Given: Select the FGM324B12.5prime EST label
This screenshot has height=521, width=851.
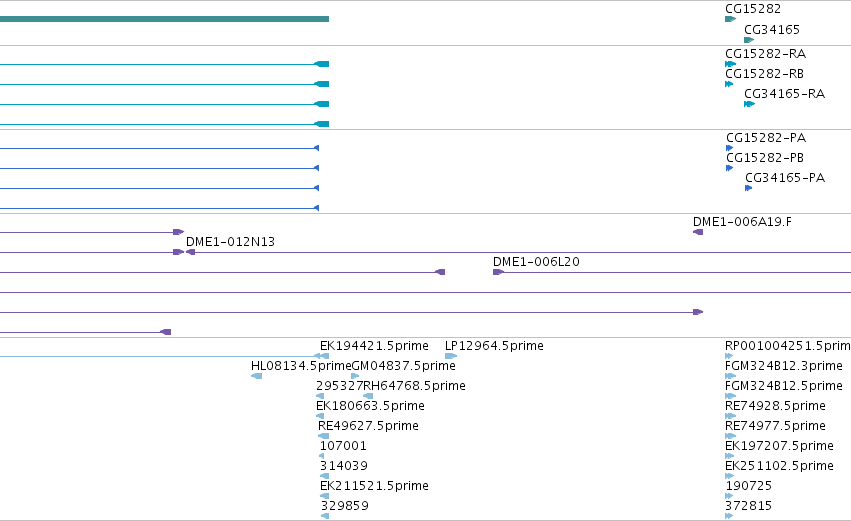Looking at the screenshot, I should (784, 386).
